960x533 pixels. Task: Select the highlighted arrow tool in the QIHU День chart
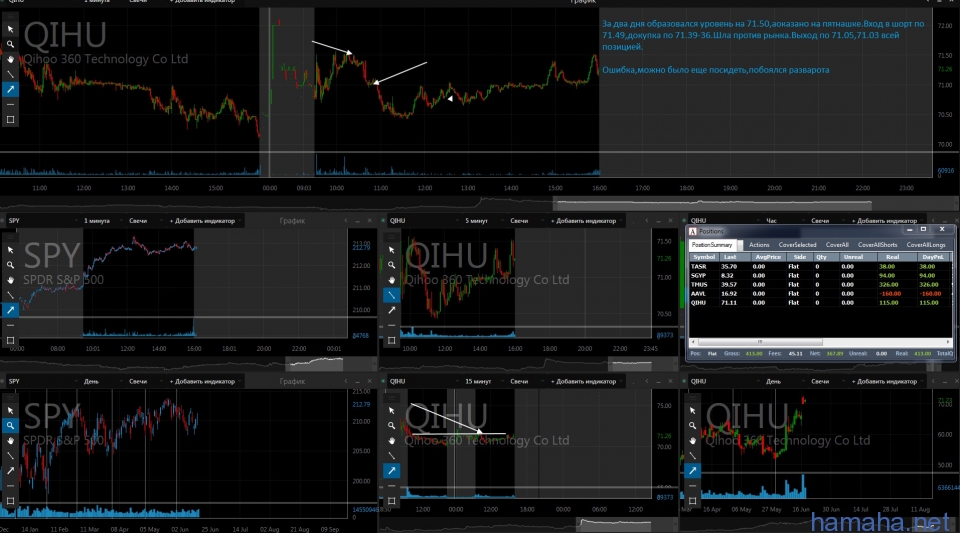tap(692, 471)
